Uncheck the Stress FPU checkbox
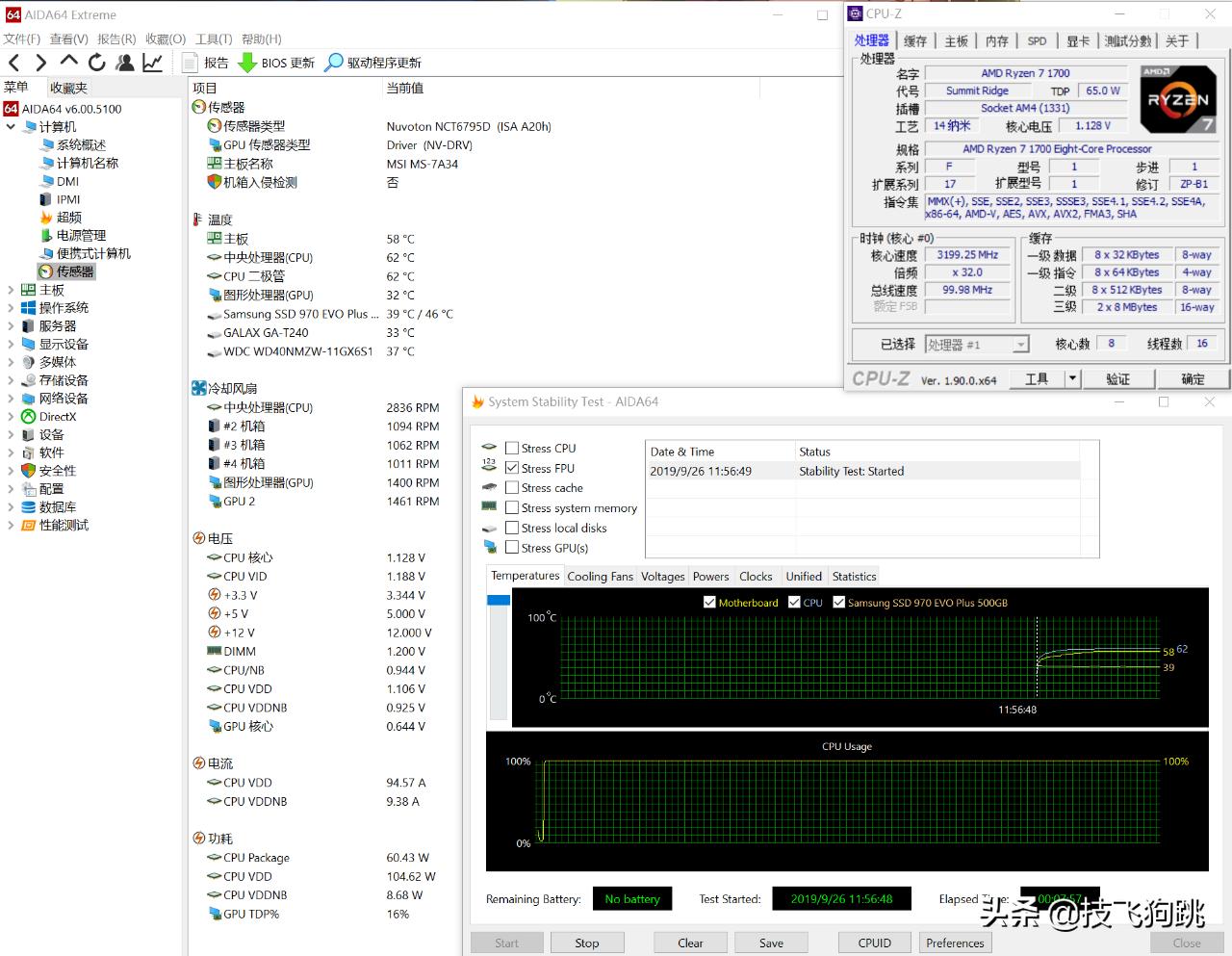Viewport: 1232px width, 956px height. [512, 469]
